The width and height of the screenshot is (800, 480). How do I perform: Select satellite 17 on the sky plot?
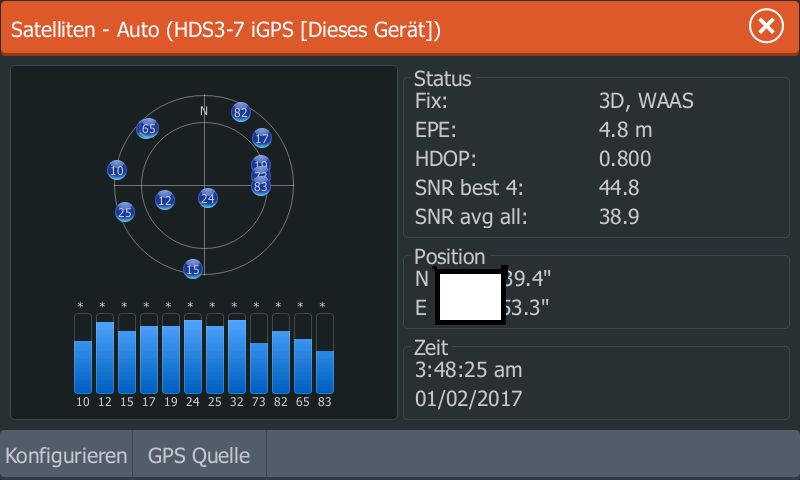262,138
